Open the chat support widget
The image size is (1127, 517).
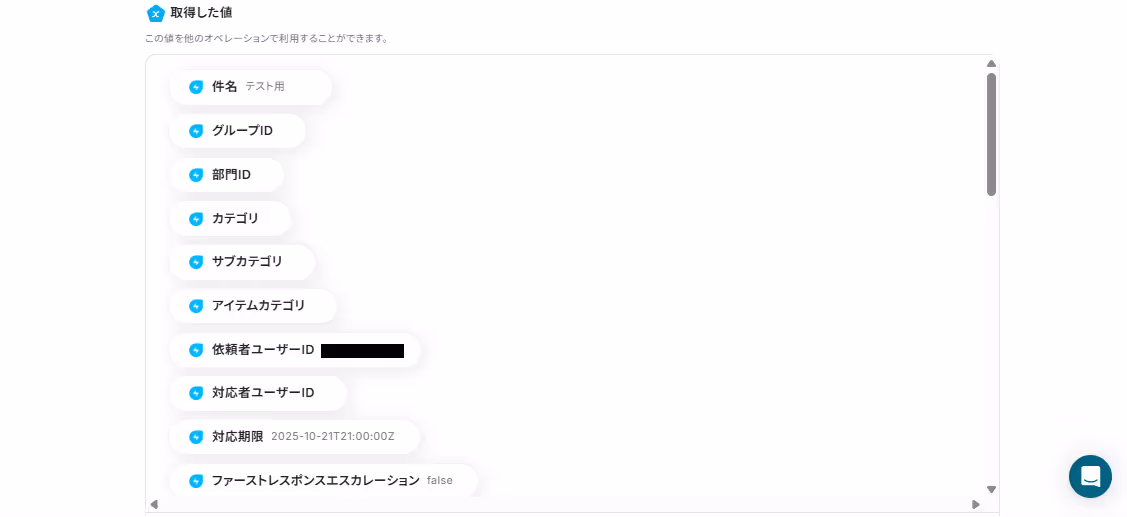(1090, 476)
